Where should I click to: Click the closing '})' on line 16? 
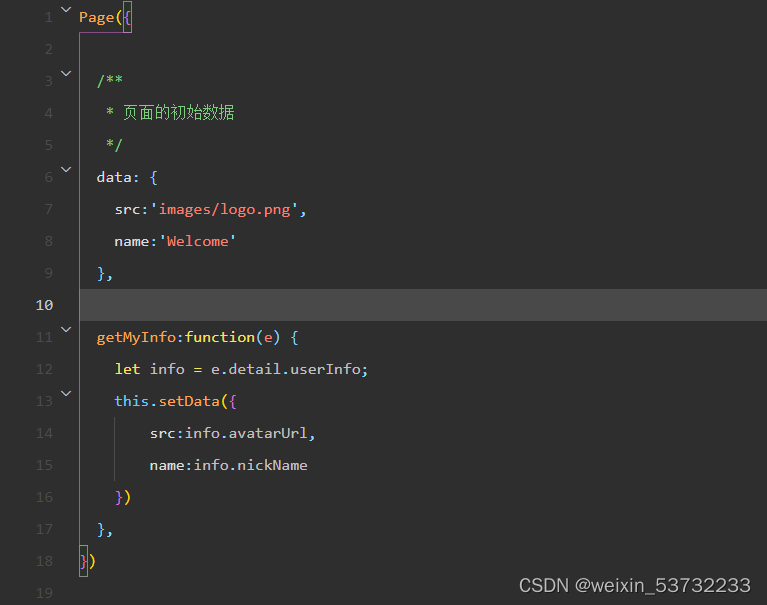(x=123, y=497)
